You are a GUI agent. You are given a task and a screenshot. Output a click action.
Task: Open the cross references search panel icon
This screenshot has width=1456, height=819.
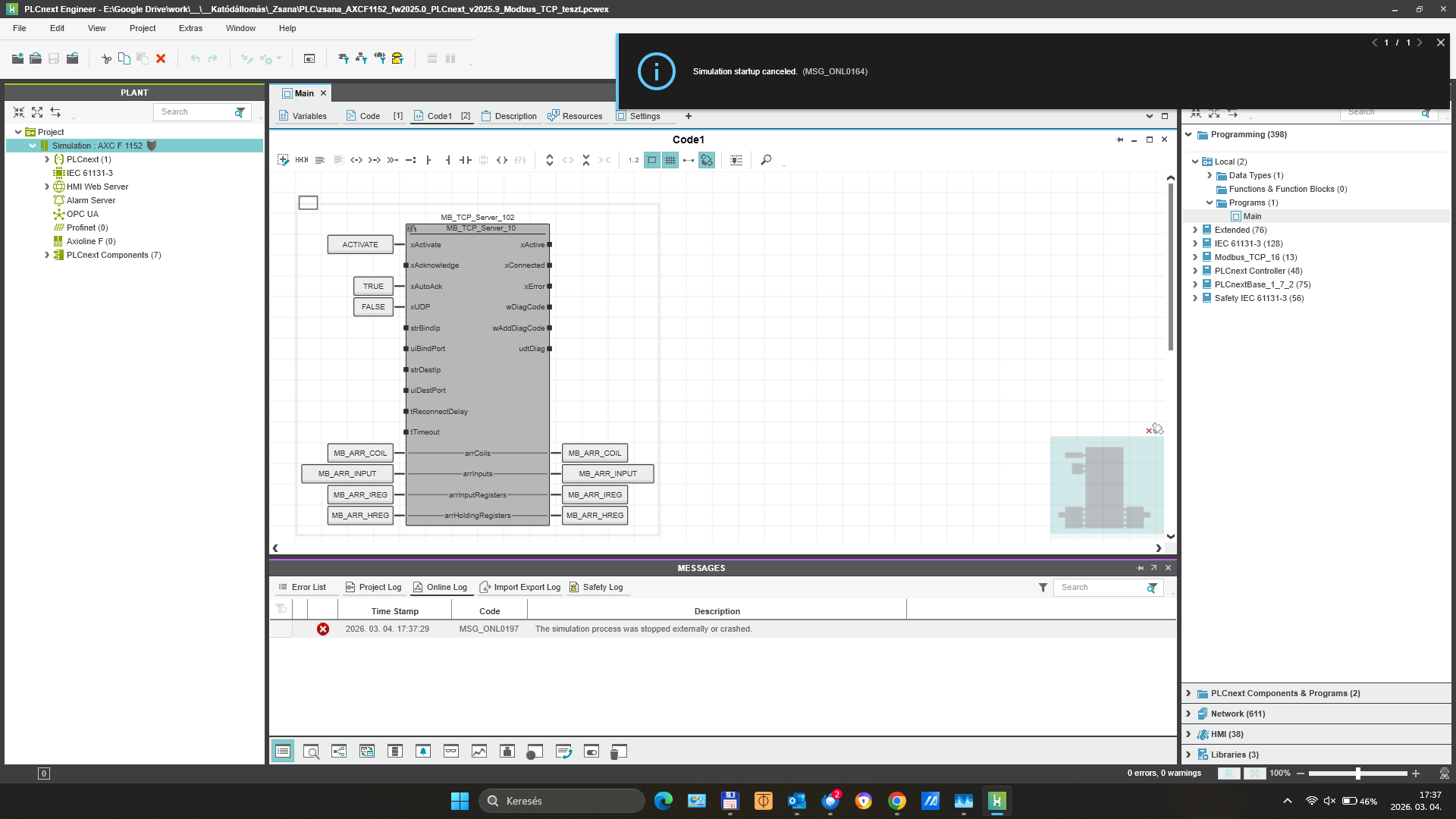click(x=311, y=752)
